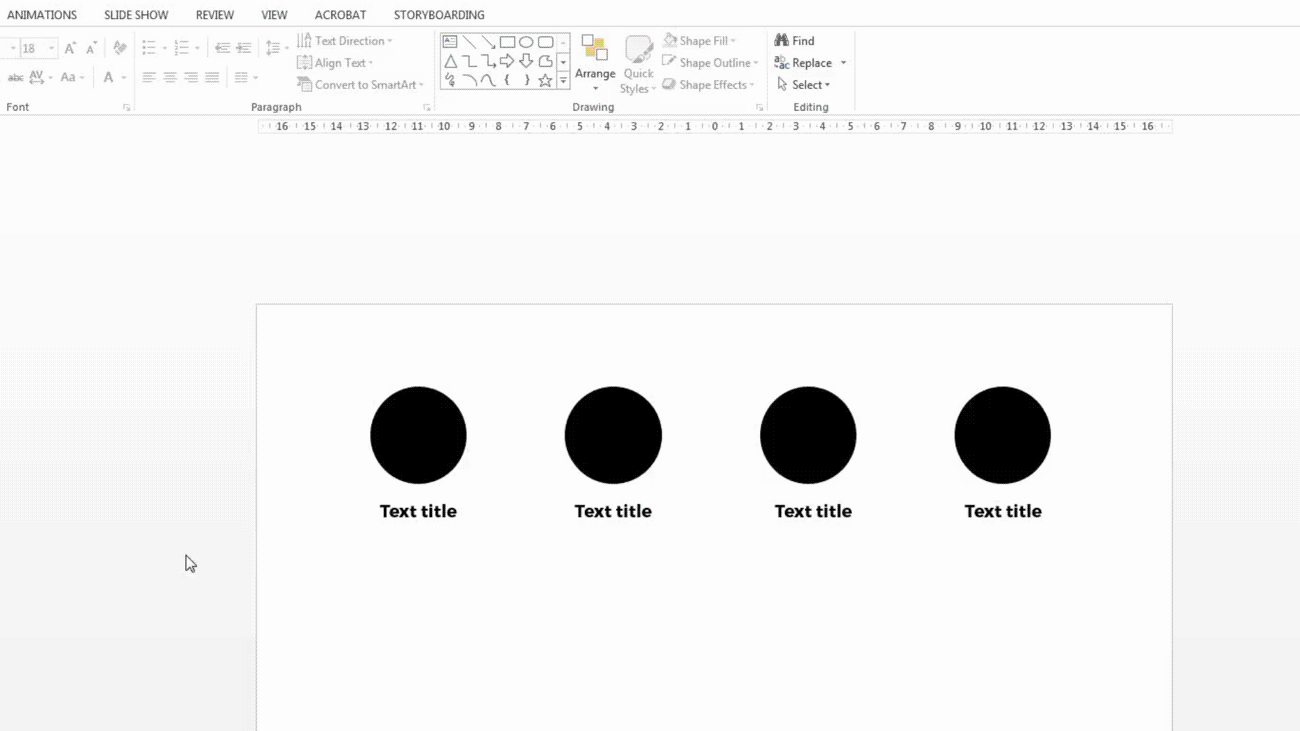The height and width of the screenshot is (731, 1300).
Task: Click Decrease Font Size button
Action: 91,48
